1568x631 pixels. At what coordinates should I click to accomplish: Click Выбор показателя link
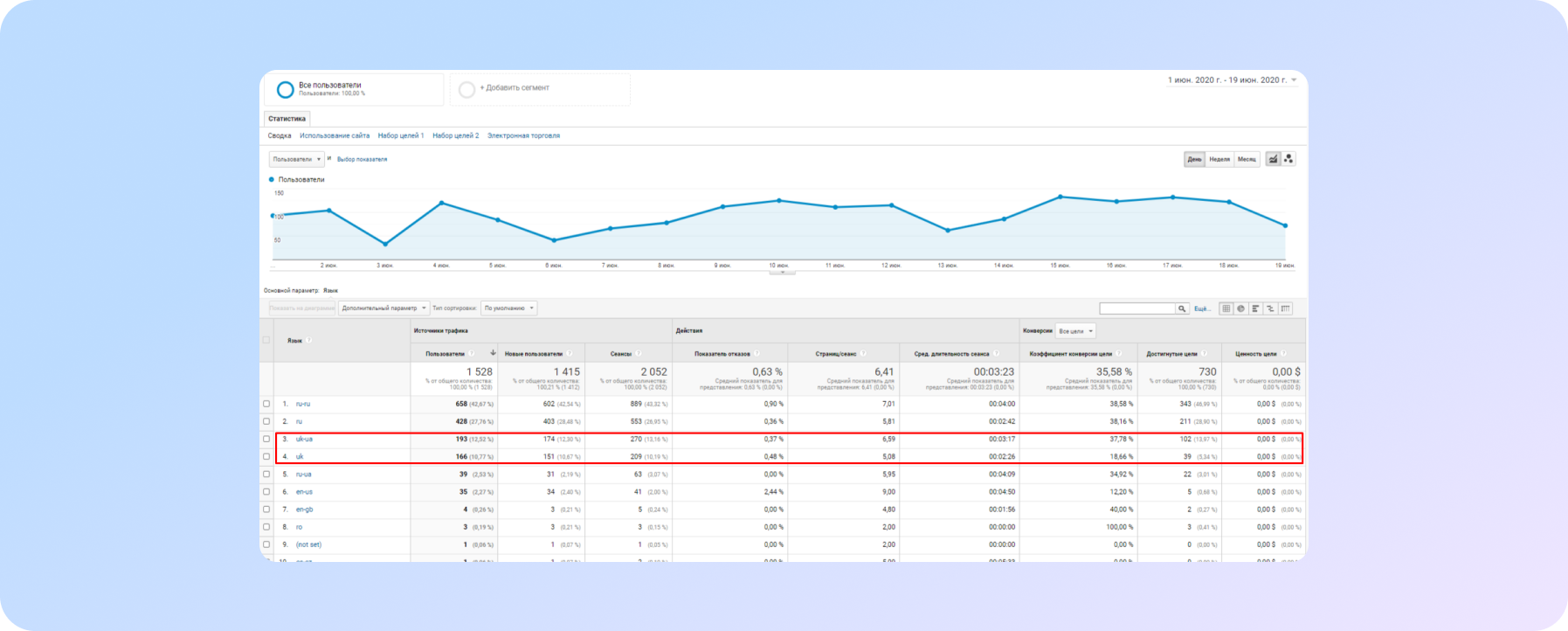coord(362,159)
